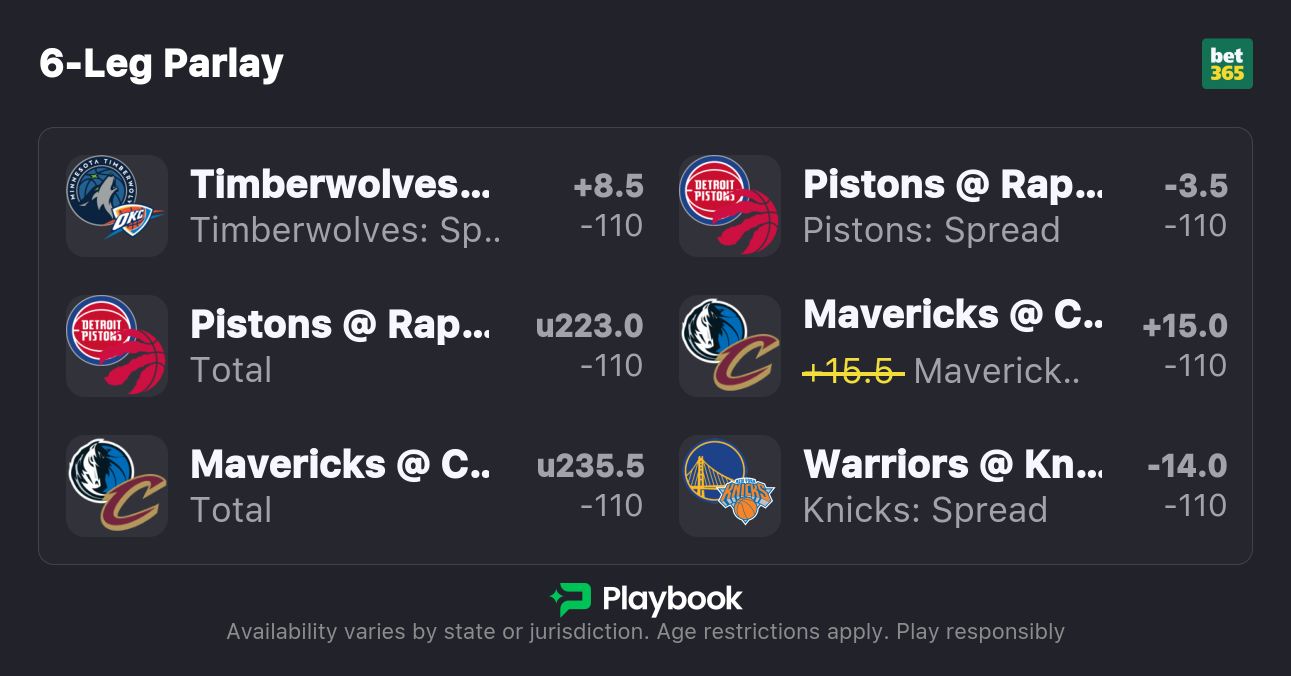This screenshot has width=1291, height=676.
Task: Click the bet365 logo badge
Action: 1227,64
